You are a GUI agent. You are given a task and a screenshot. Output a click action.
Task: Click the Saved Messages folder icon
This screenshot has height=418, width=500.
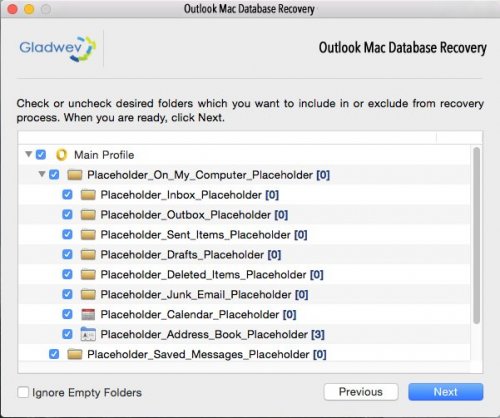point(75,354)
